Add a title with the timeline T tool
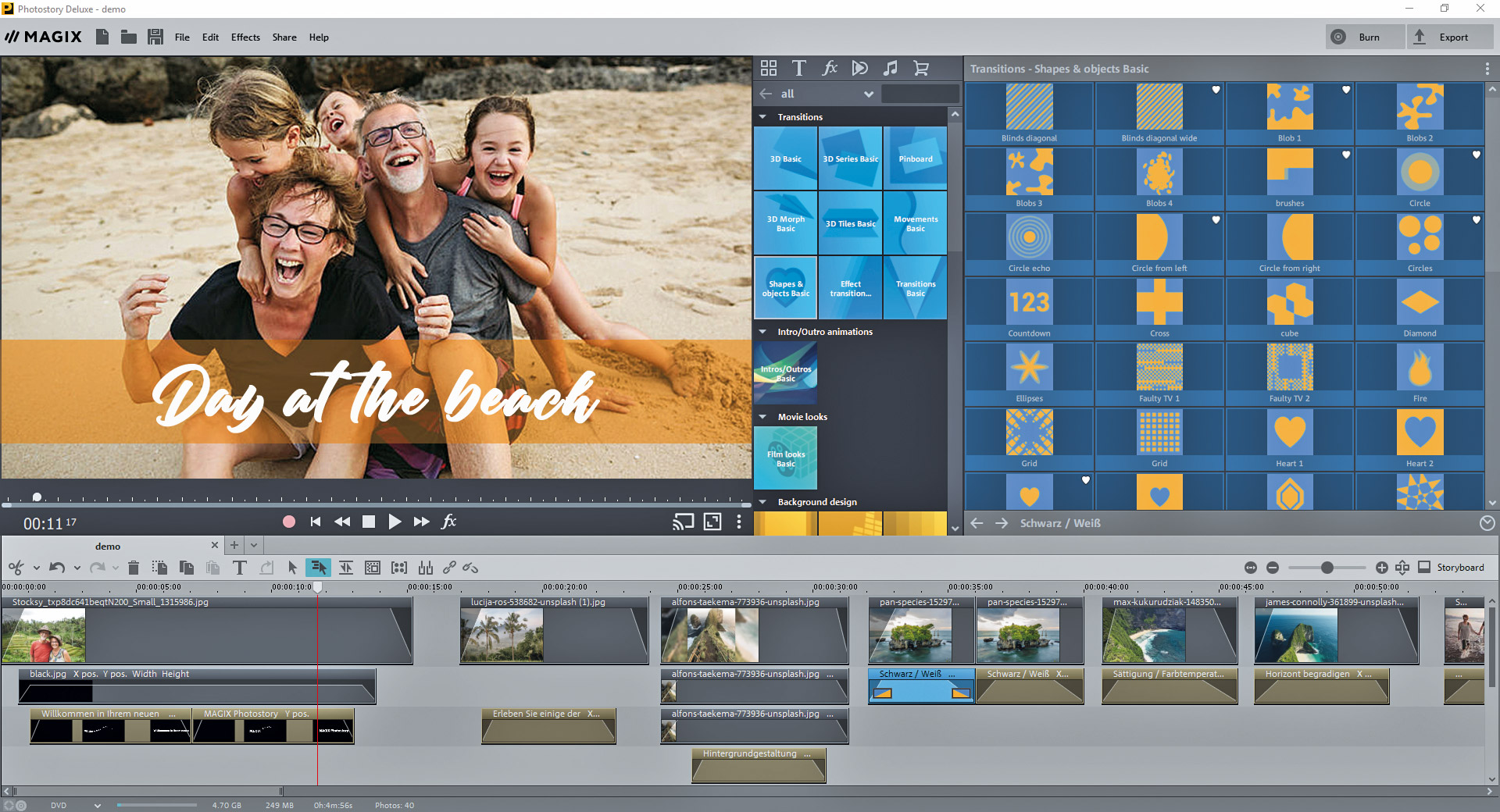 [240, 568]
